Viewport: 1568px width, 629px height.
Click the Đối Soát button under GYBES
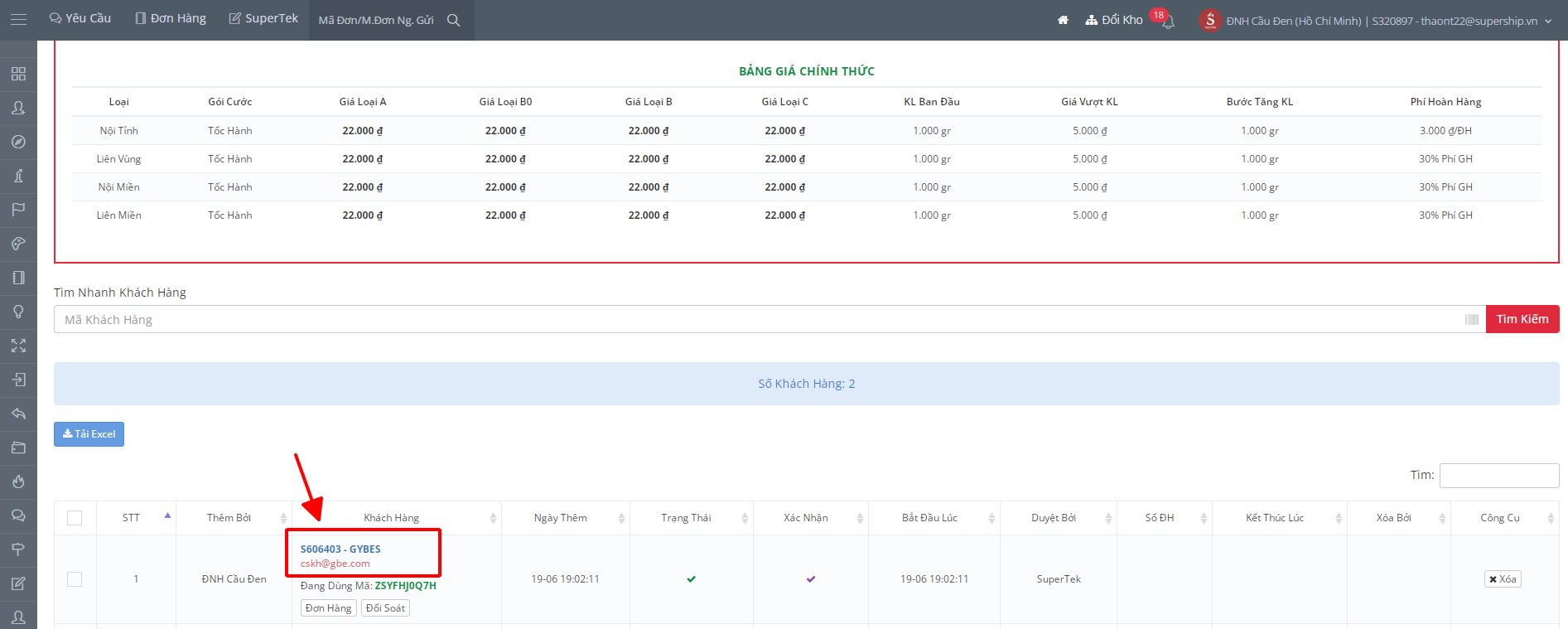tap(385, 608)
